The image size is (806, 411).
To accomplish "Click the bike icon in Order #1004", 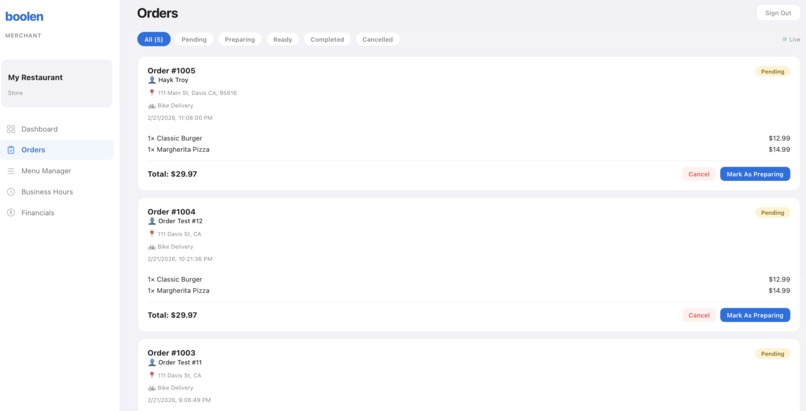I will point(152,247).
